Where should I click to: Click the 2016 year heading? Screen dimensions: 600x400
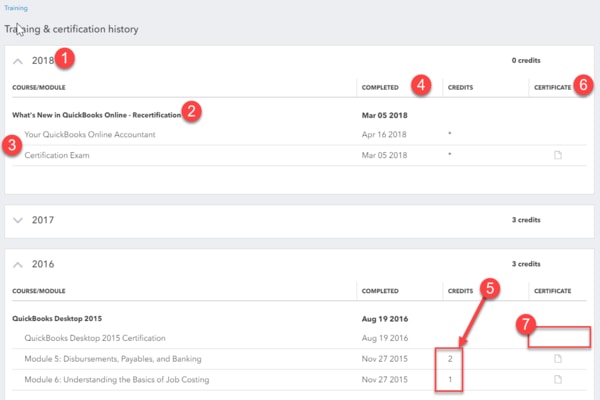click(43, 264)
